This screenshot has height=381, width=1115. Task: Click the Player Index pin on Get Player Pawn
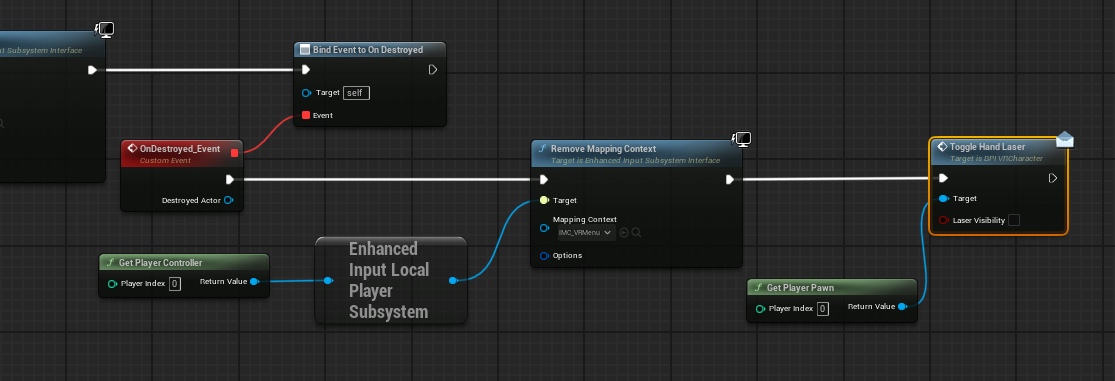pyautogui.click(x=761, y=308)
